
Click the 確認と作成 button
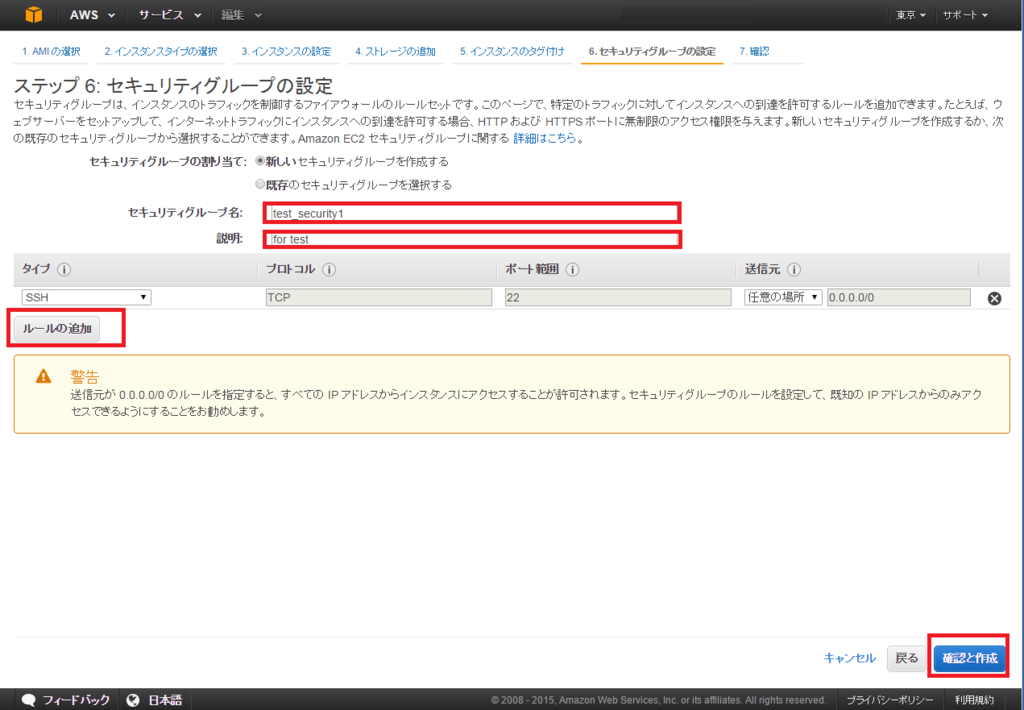click(x=968, y=659)
